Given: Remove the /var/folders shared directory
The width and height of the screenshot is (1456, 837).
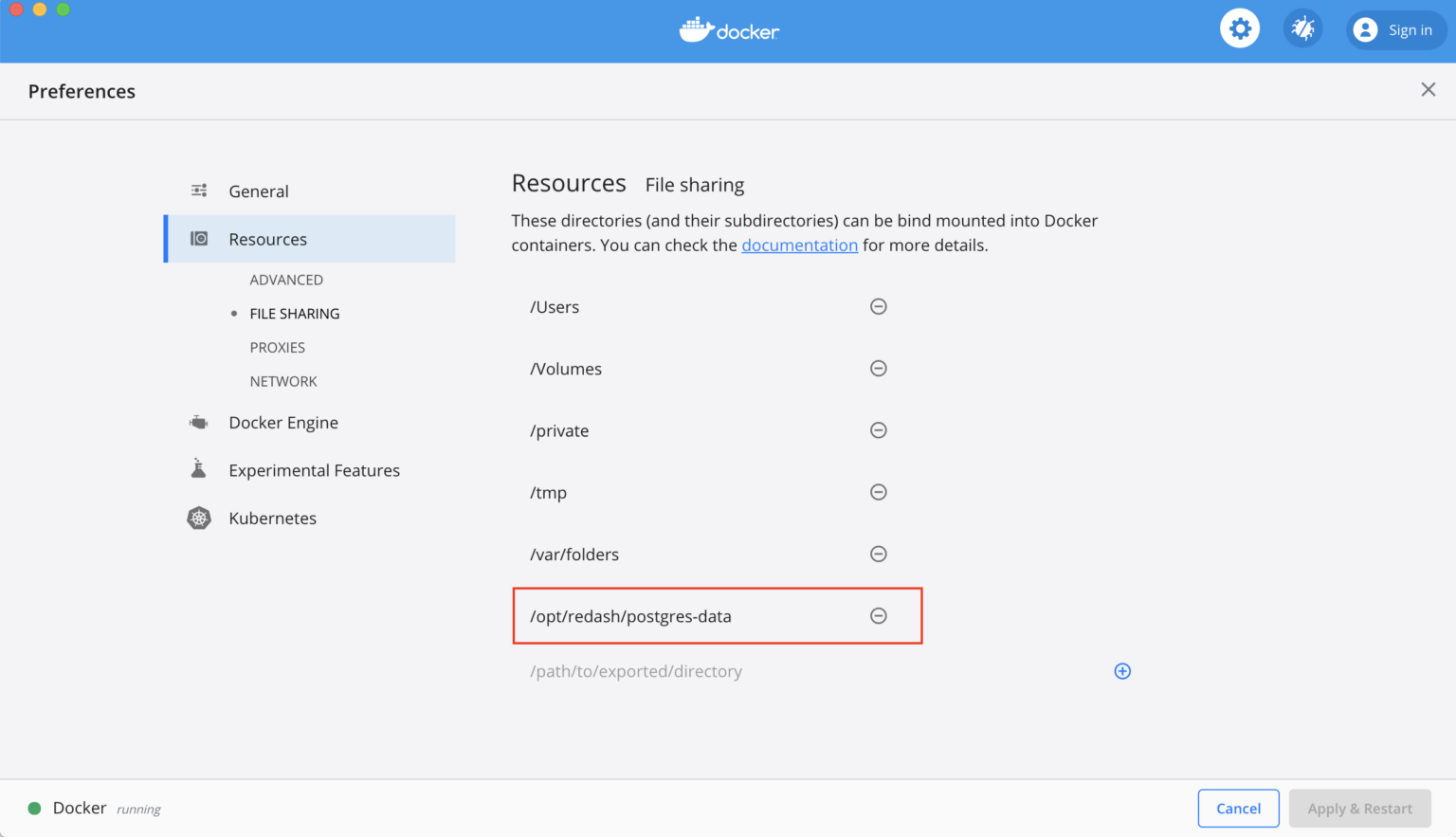Looking at the screenshot, I should (x=878, y=554).
